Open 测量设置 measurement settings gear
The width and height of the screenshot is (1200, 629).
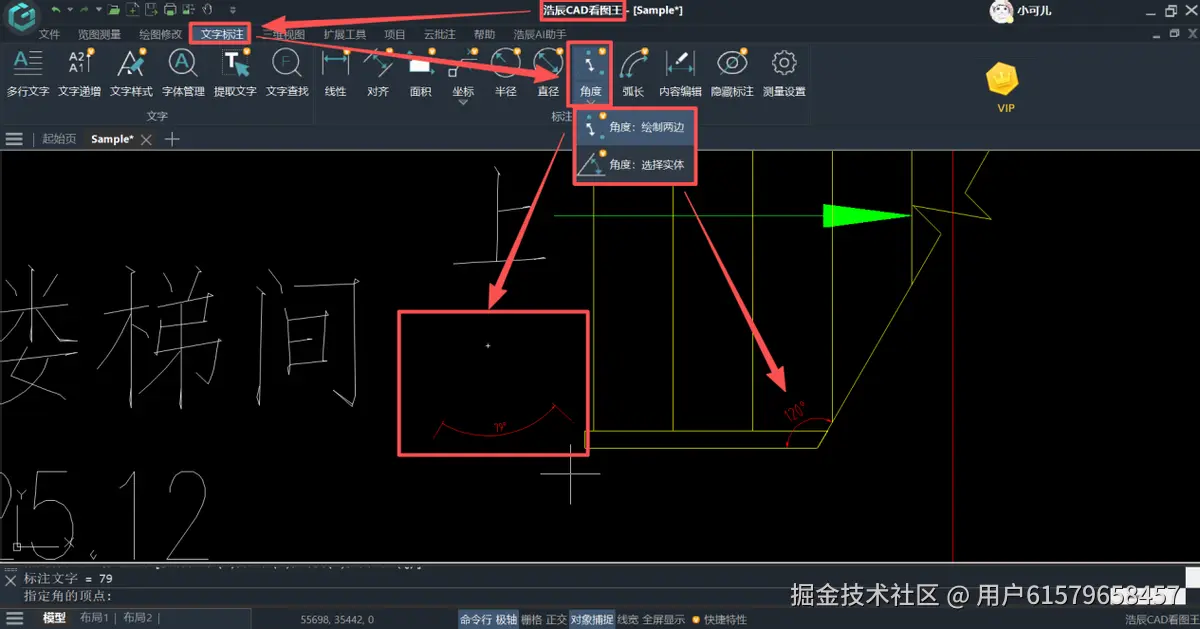(784, 73)
